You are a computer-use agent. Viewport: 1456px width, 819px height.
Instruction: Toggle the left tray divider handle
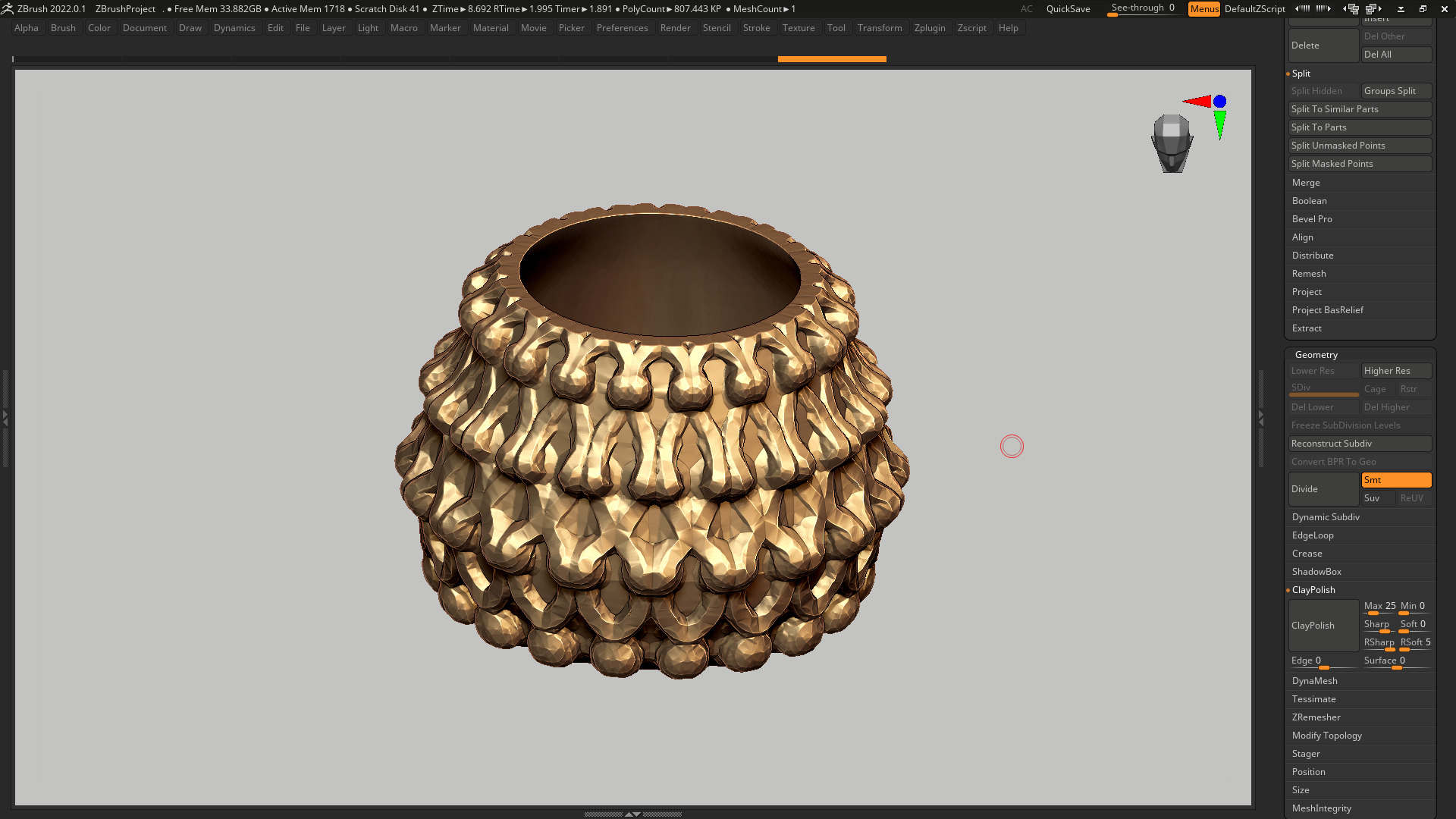pyautogui.click(x=5, y=418)
